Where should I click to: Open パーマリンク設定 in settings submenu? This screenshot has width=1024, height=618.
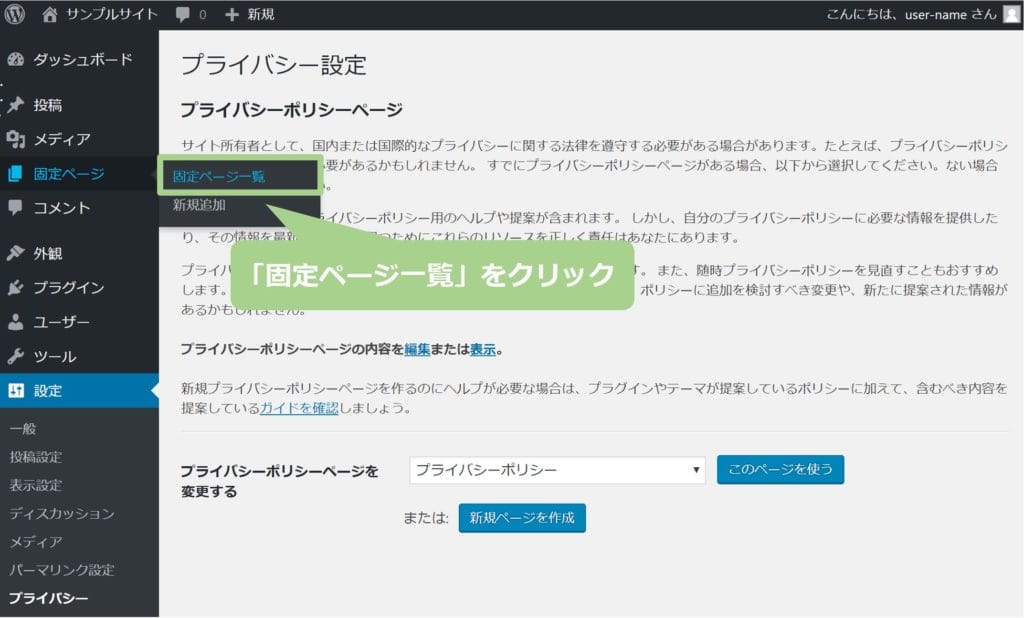pos(61,570)
